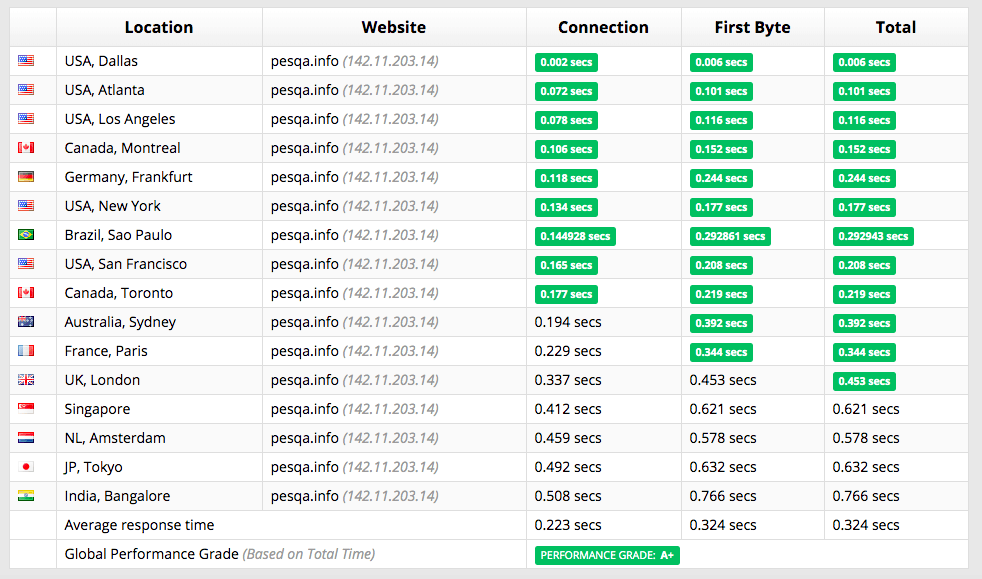The height and width of the screenshot is (579, 982).
Task: Click the Performance Grade A+ badge
Action: pyautogui.click(x=607, y=555)
